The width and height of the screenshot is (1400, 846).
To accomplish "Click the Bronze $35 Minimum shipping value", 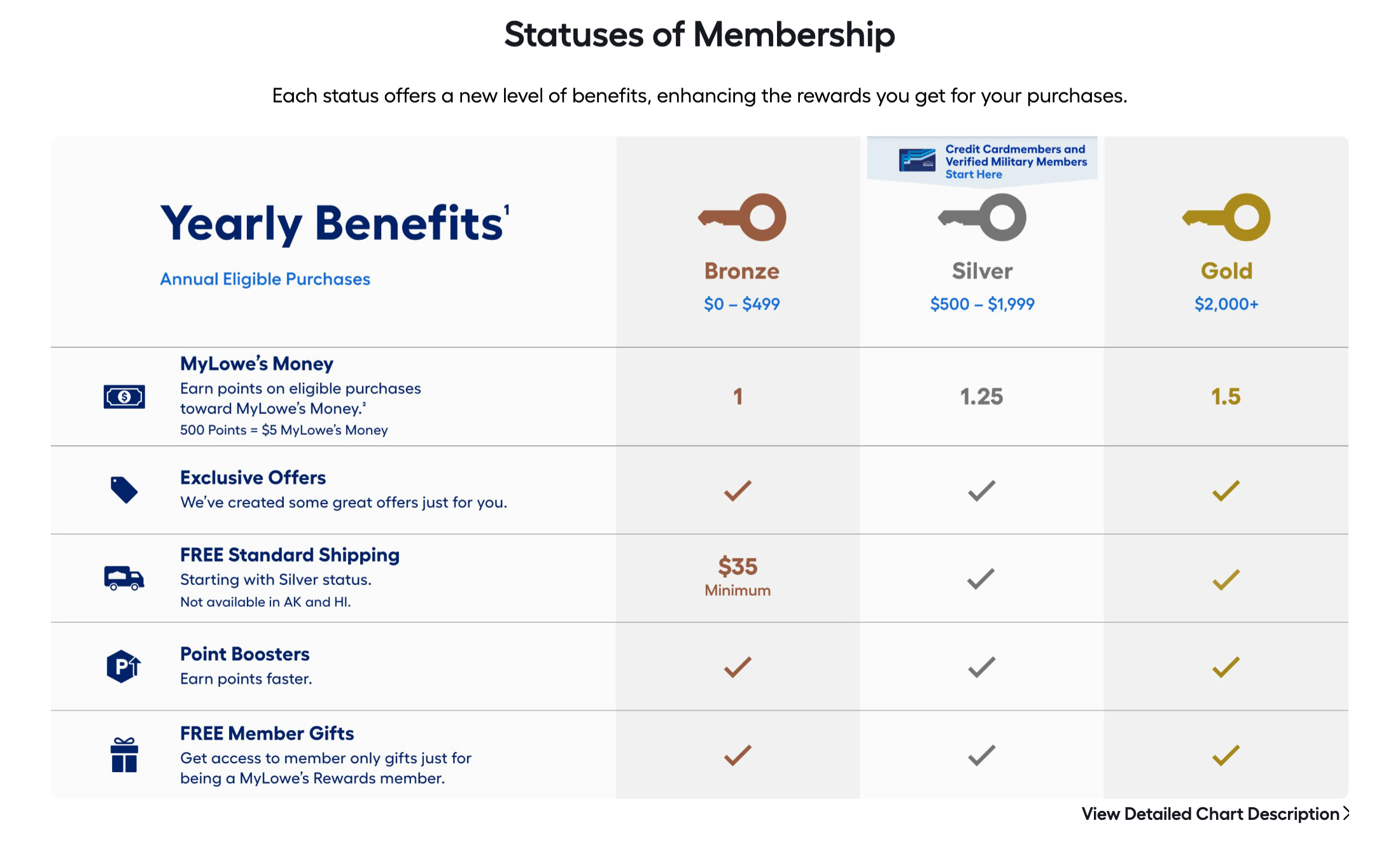I will tap(738, 576).
